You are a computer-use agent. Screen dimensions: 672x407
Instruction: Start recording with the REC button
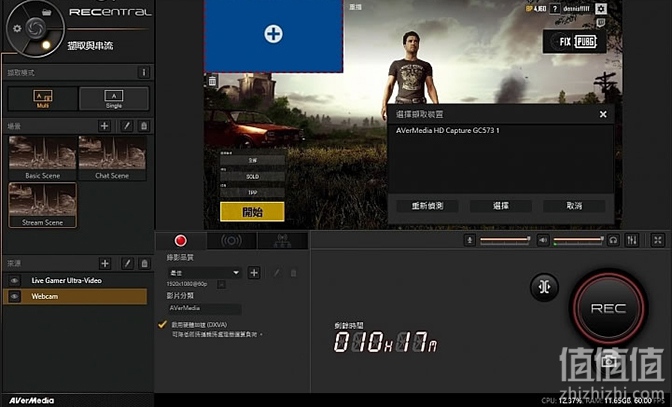click(609, 308)
